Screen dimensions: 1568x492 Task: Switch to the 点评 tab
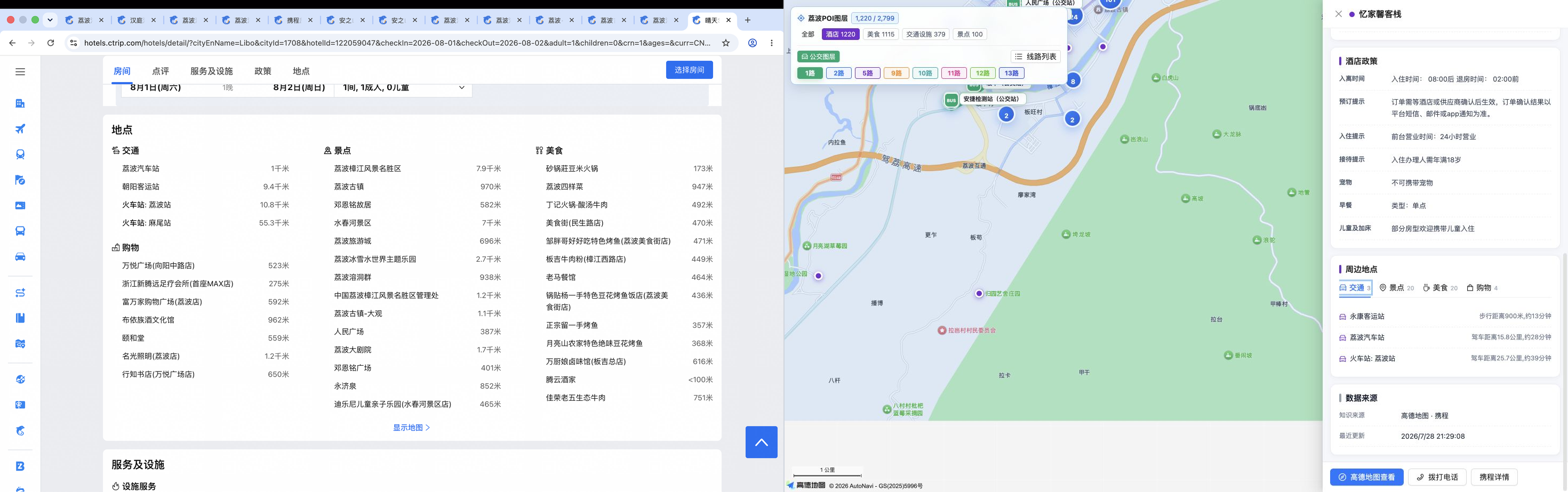[160, 71]
